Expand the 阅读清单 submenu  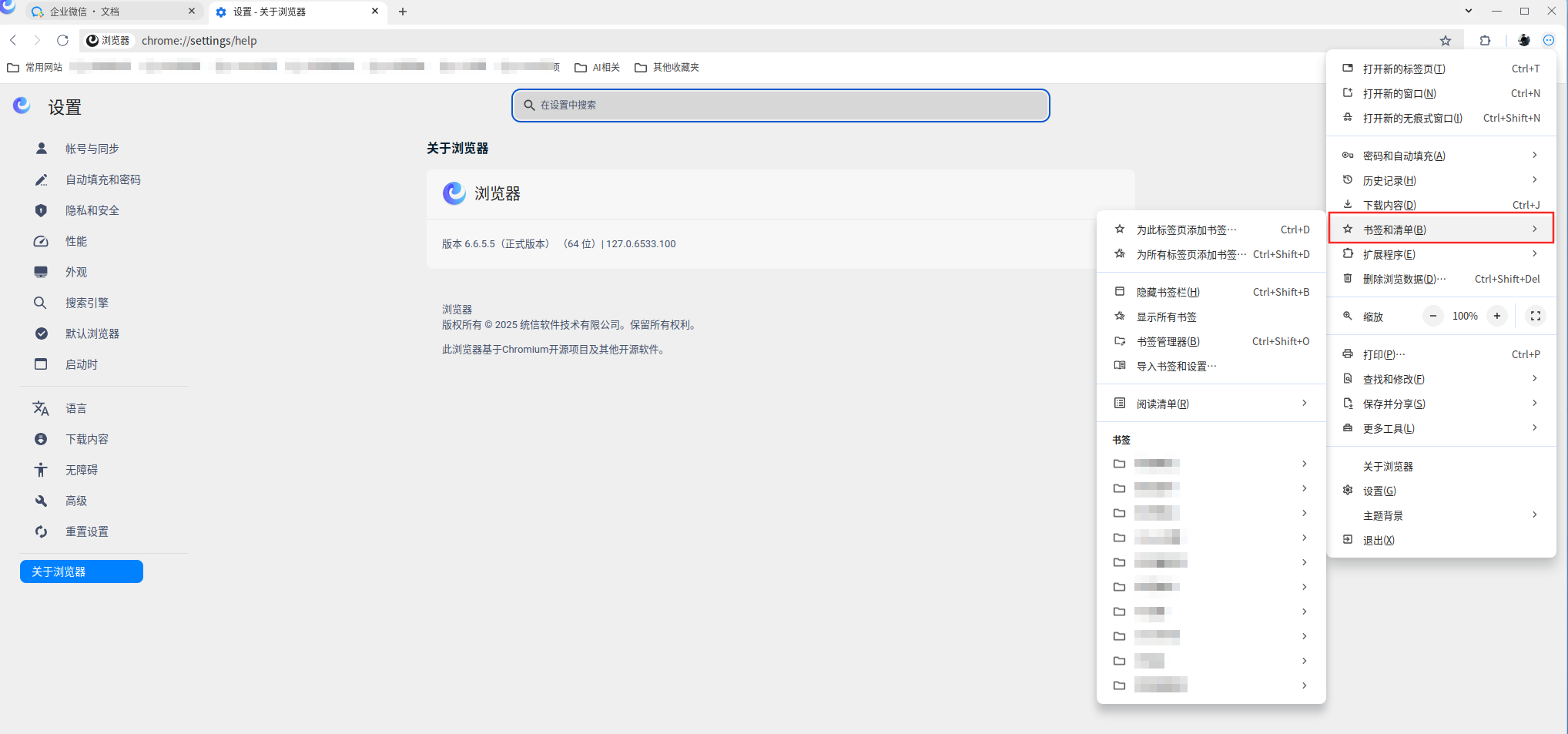click(1211, 404)
